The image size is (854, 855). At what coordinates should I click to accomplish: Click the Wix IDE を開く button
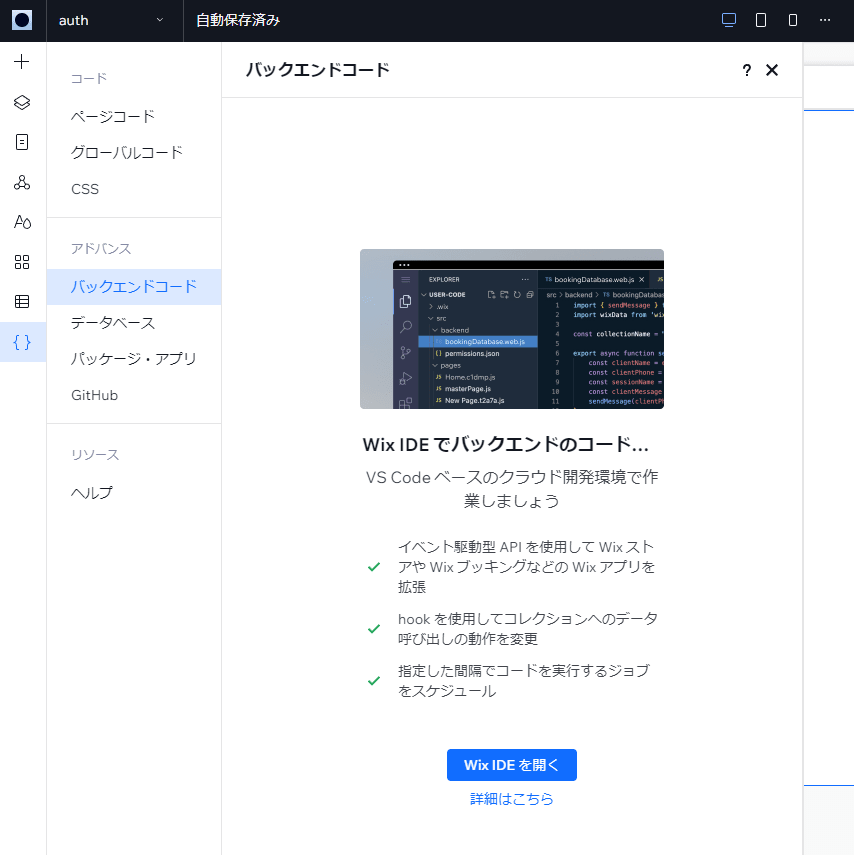click(x=512, y=764)
